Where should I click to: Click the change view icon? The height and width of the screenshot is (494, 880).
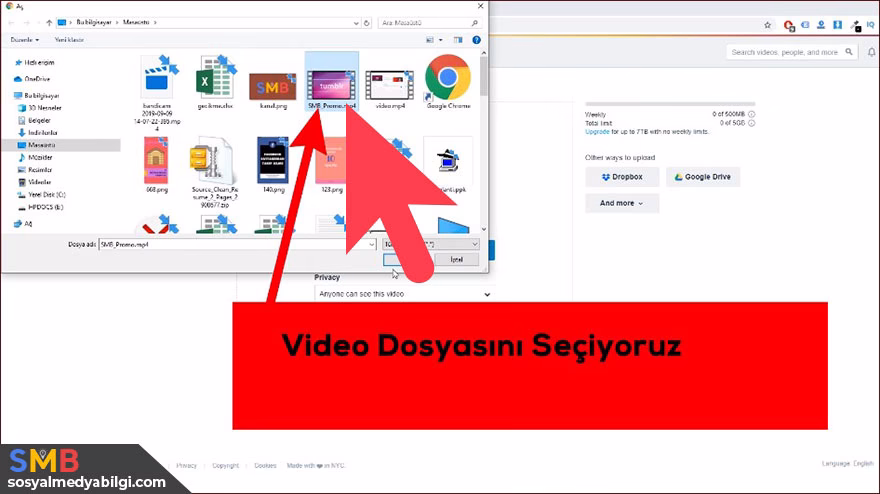click(x=430, y=40)
